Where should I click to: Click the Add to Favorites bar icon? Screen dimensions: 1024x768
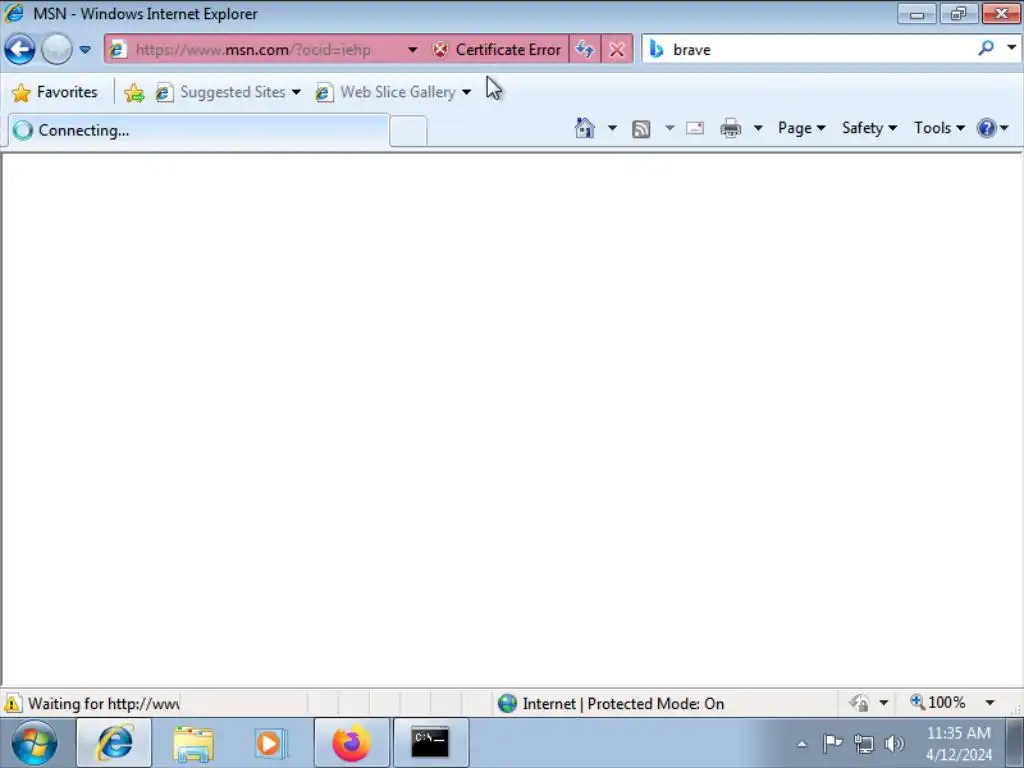click(x=134, y=93)
